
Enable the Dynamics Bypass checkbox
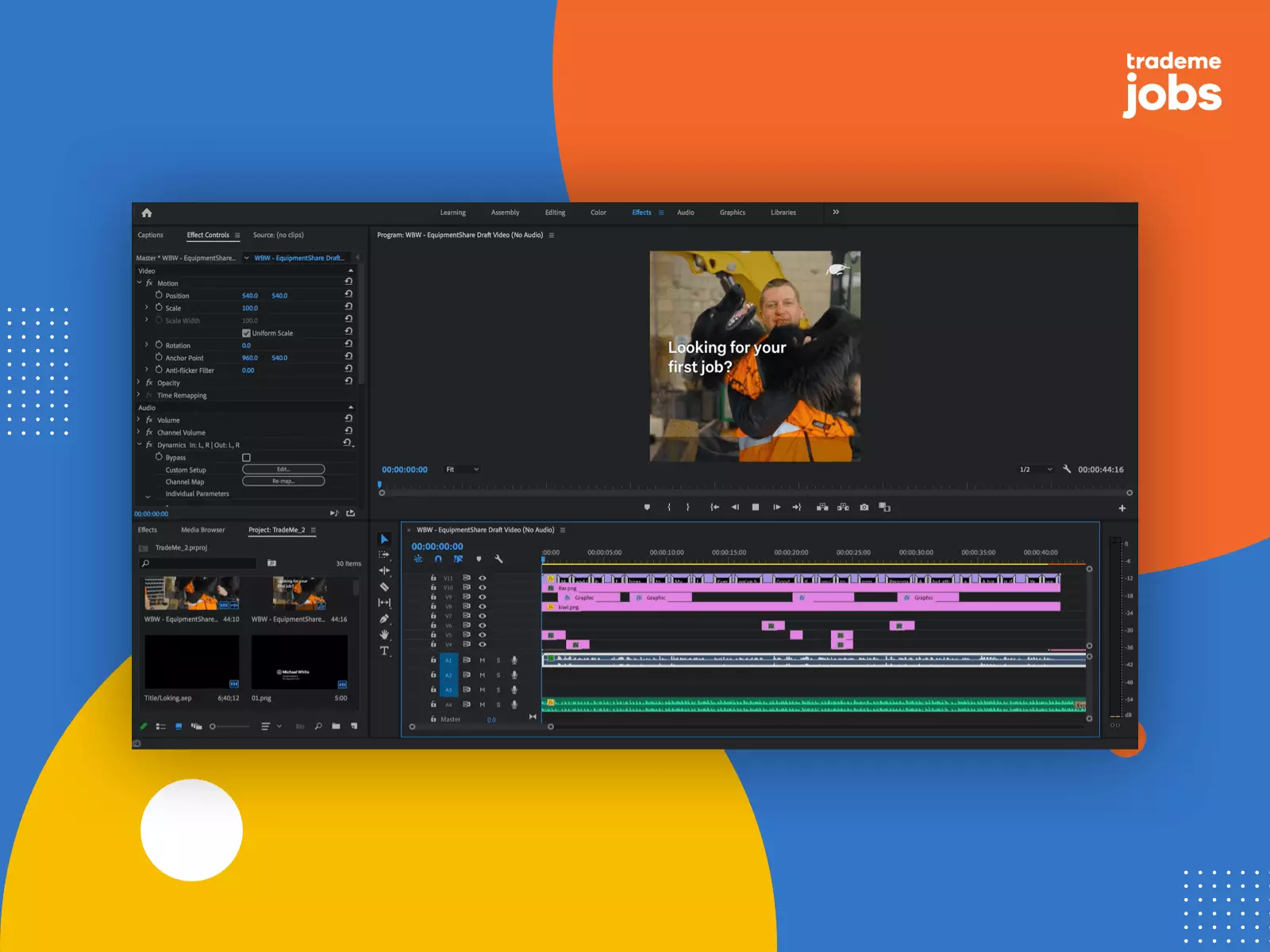coord(246,458)
